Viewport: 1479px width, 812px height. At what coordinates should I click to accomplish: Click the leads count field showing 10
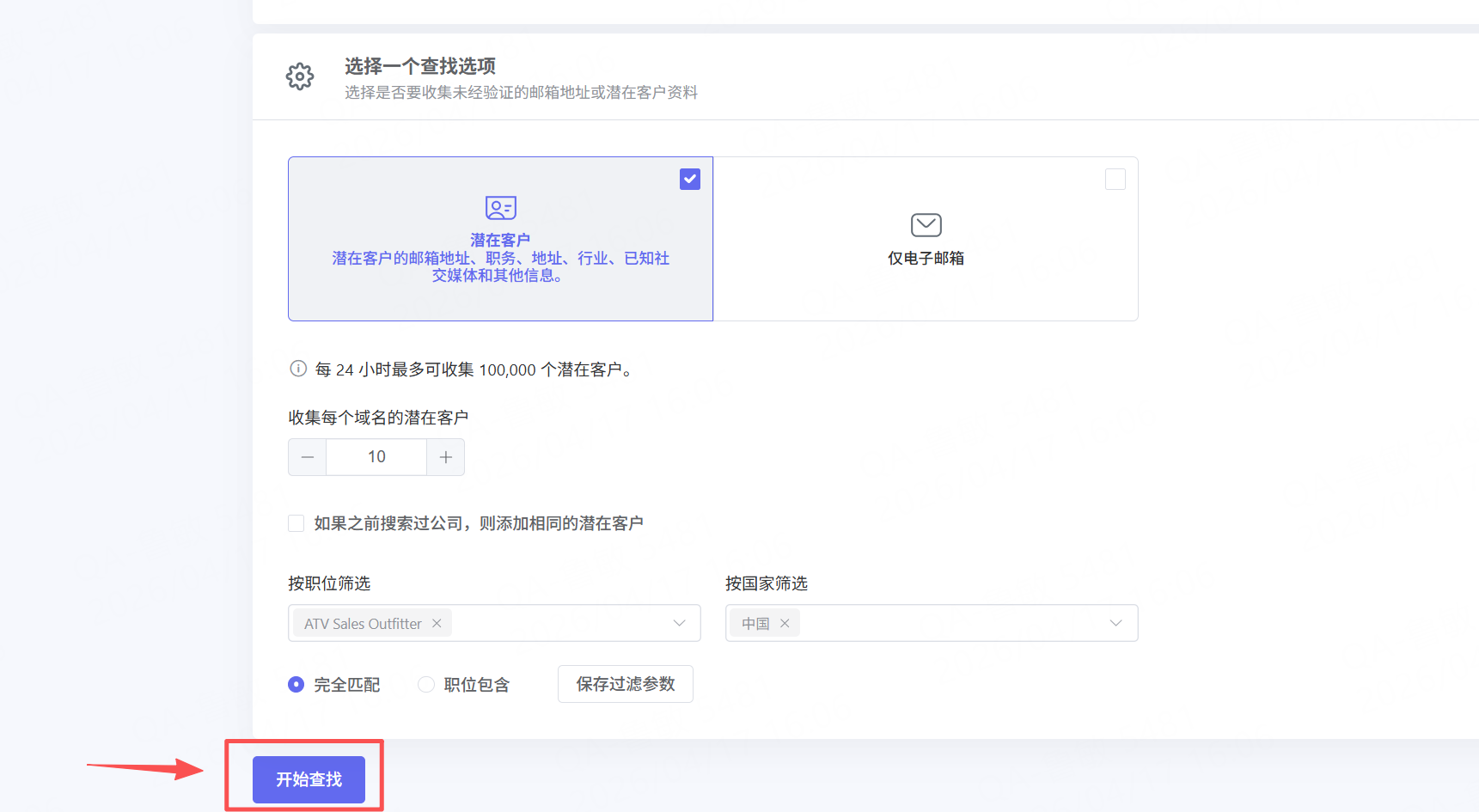(x=376, y=457)
